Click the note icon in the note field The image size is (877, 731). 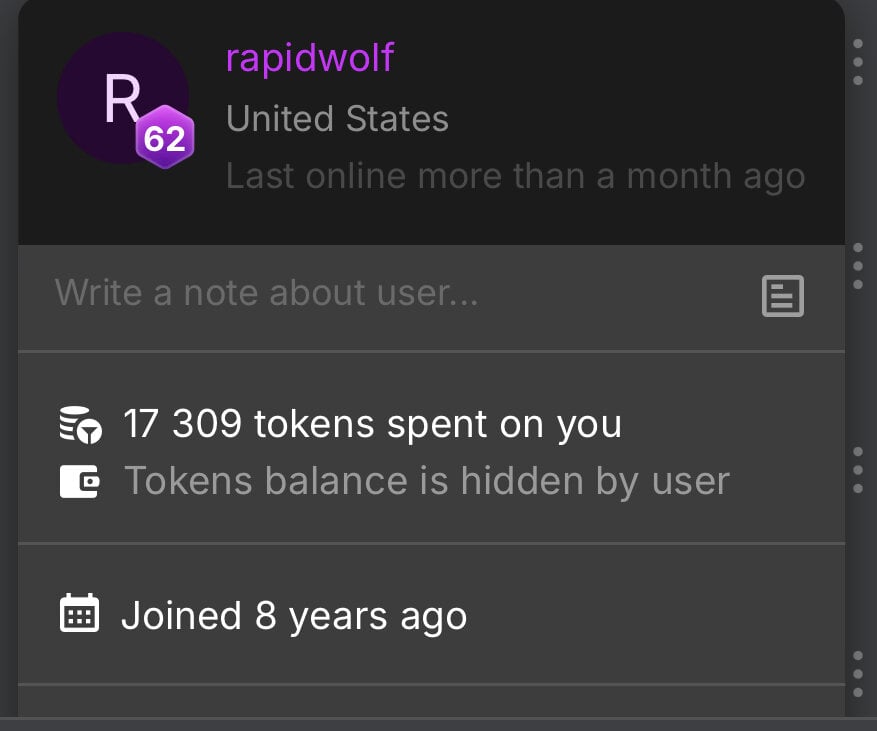[782, 296]
